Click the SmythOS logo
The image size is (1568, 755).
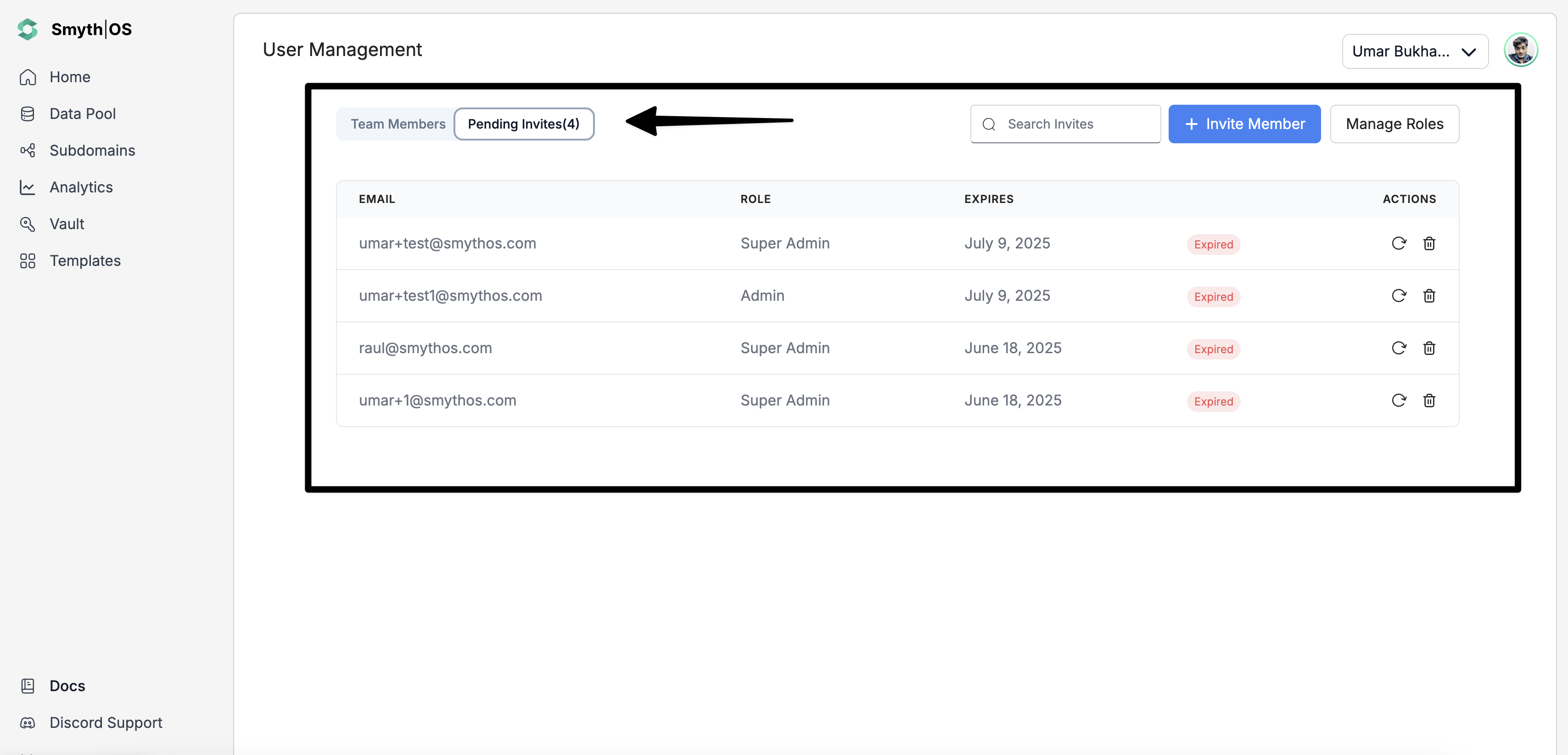[x=74, y=29]
